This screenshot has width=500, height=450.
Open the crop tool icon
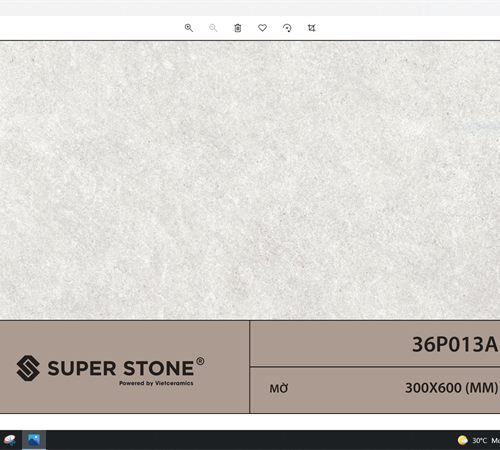click(x=311, y=28)
